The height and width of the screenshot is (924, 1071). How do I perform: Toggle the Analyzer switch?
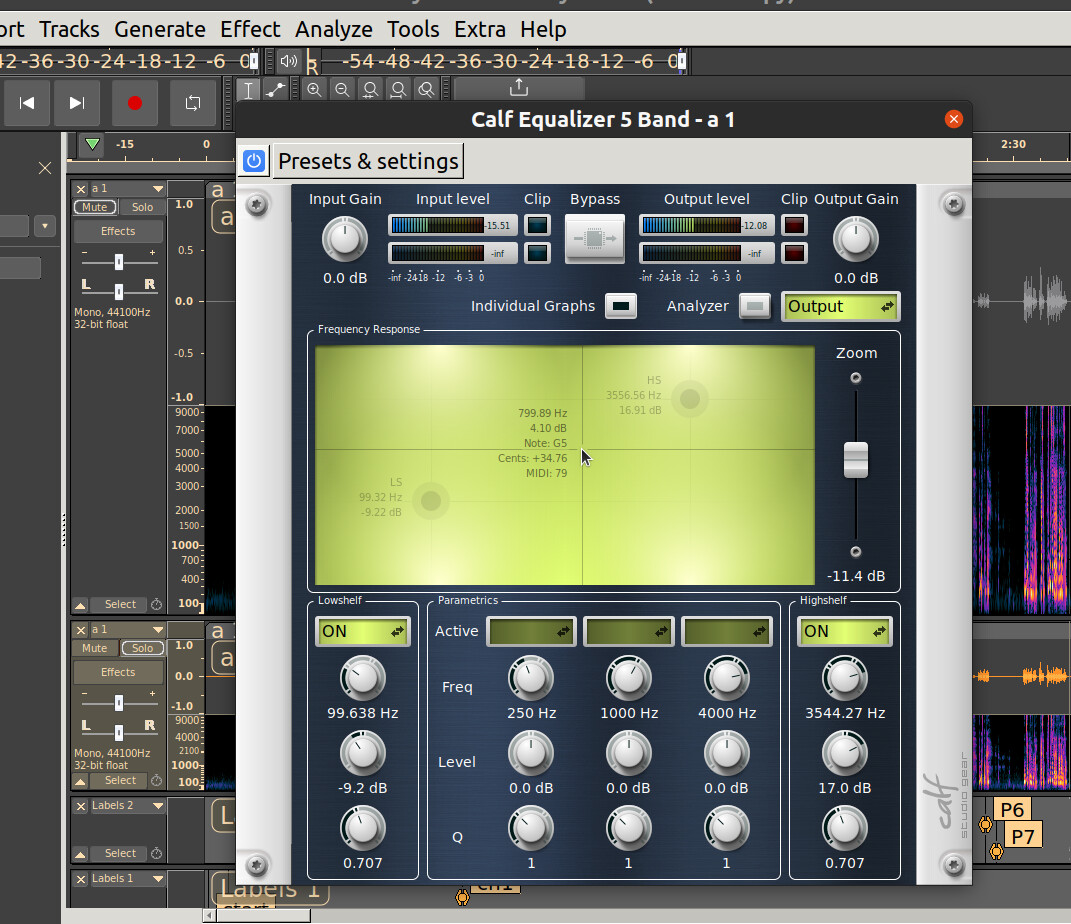pyautogui.click(x=755, y=306)
